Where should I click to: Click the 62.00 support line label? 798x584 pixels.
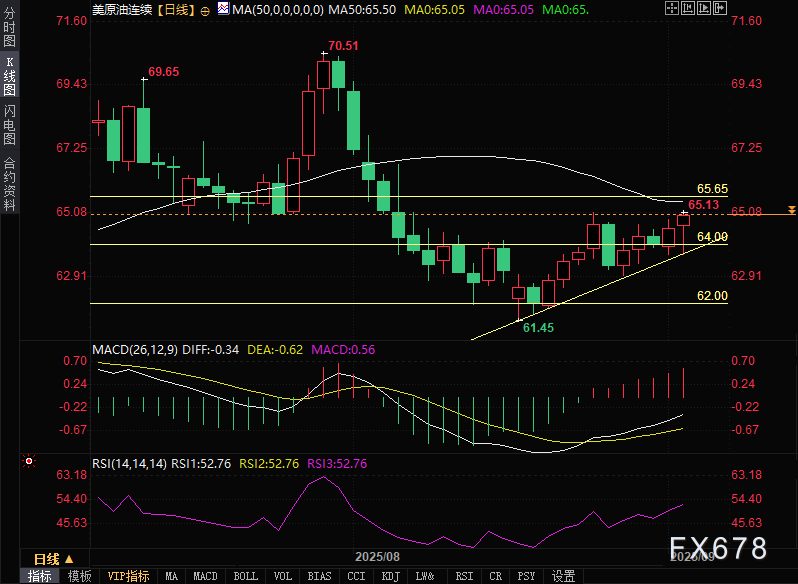pyautogui.click(x=712, y=296)
